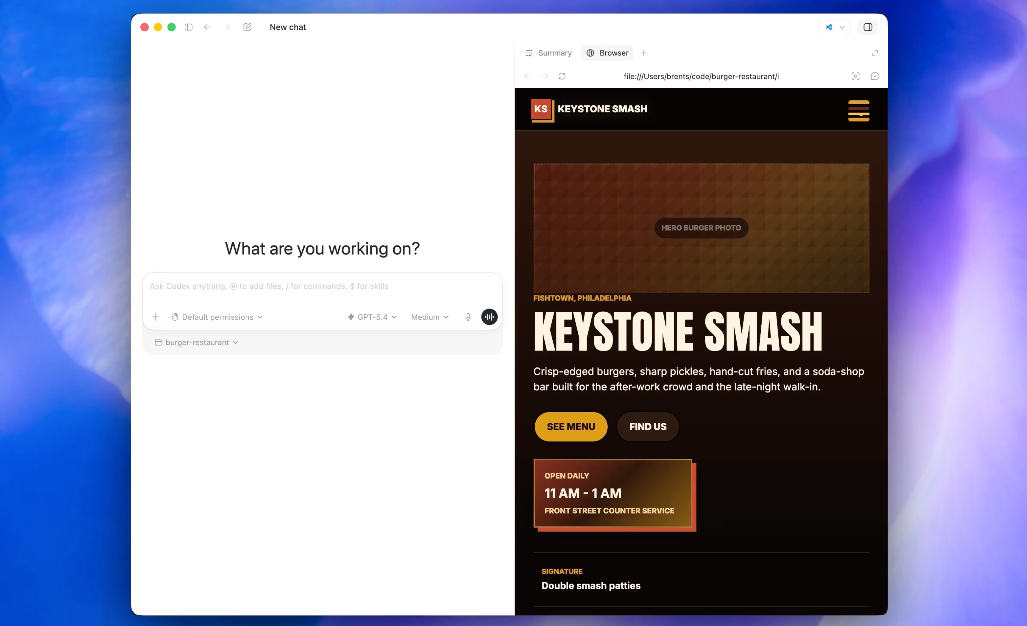Toggle the right side panel button
This screenshot has width=1027, height=626.
[x=867, y=27]
